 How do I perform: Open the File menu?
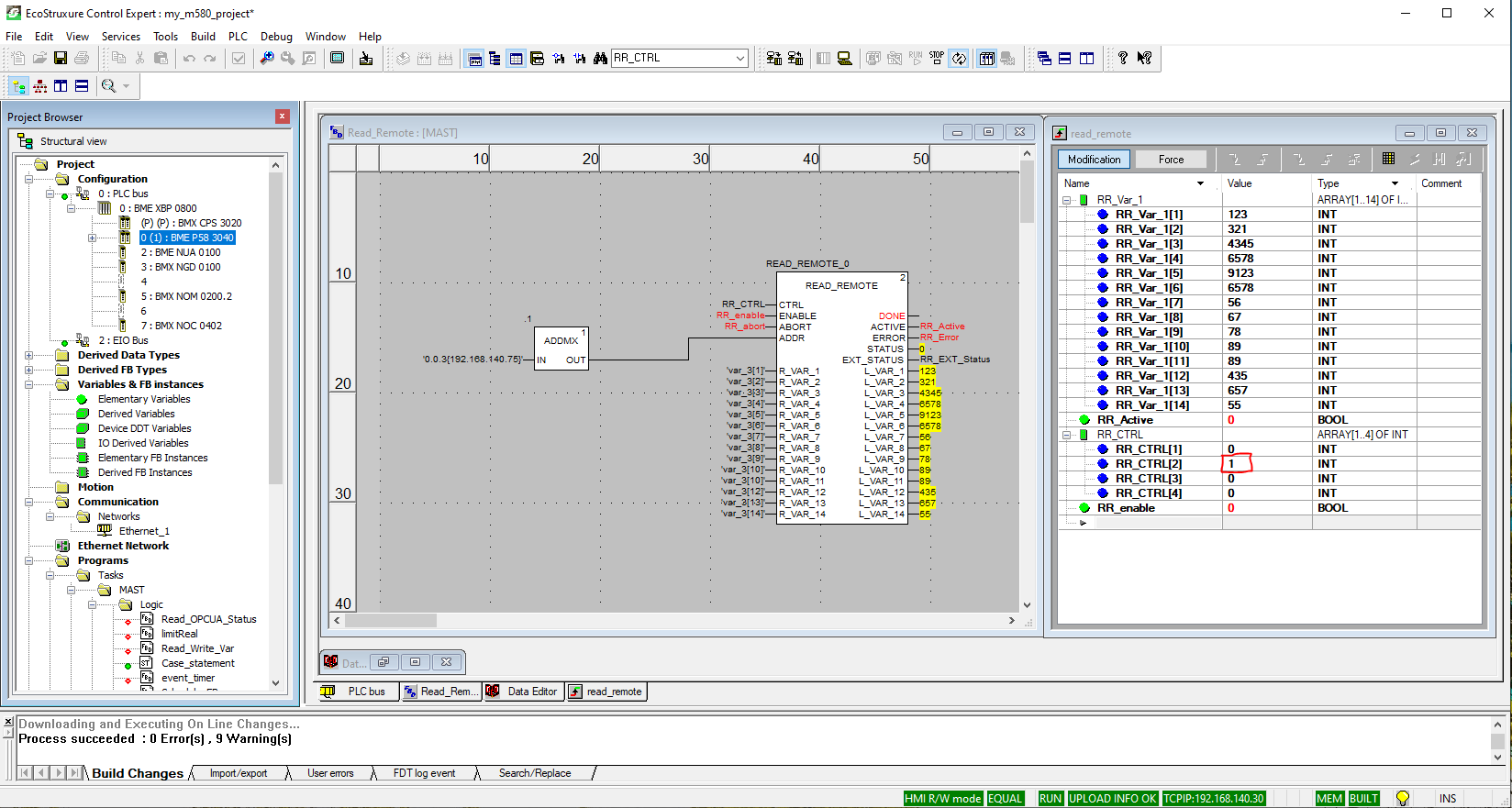14,37
